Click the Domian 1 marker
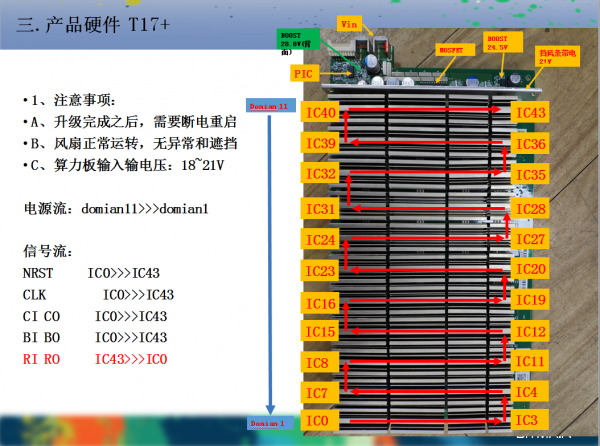 coord(267,423)
